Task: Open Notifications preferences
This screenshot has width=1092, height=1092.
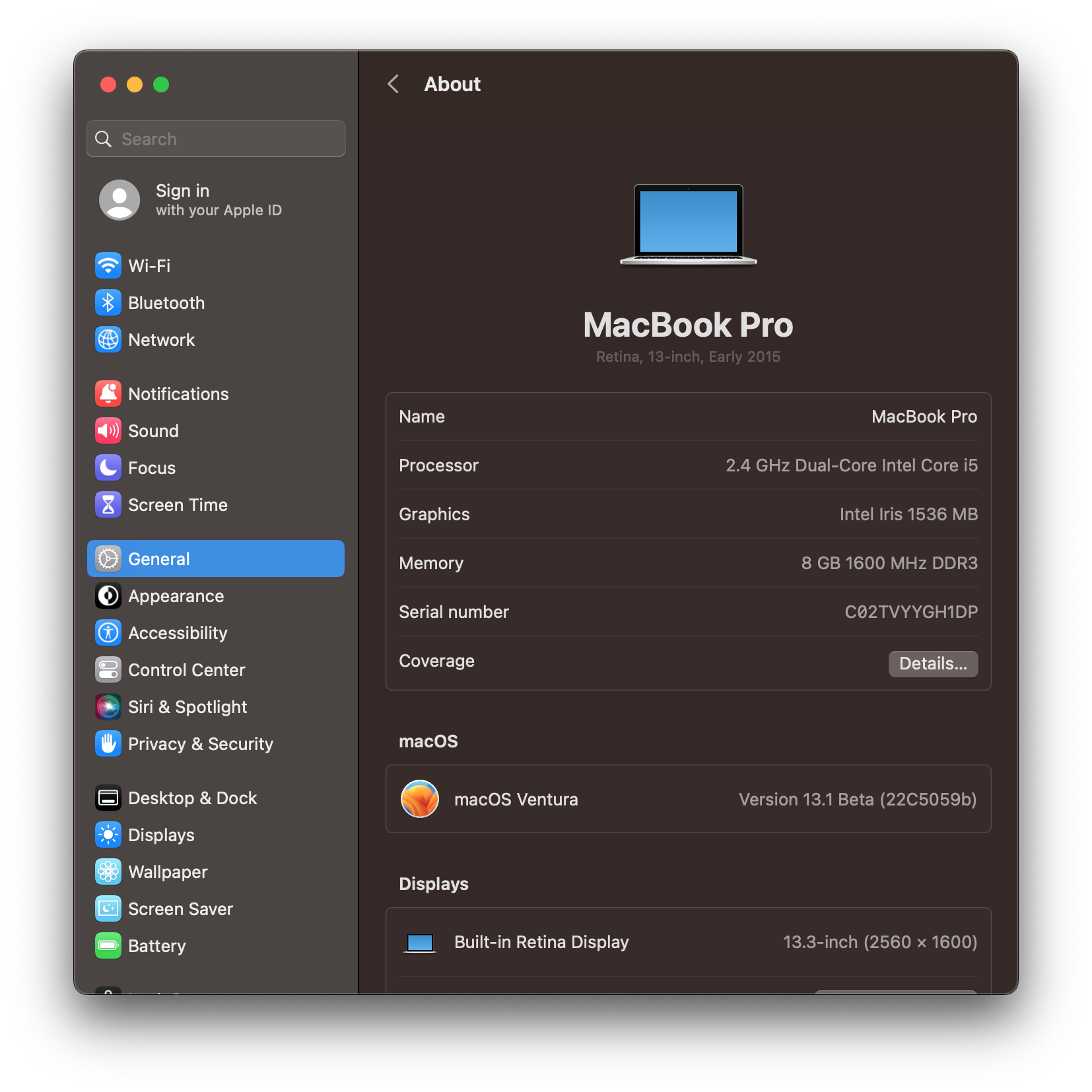Action: [216, 394]
